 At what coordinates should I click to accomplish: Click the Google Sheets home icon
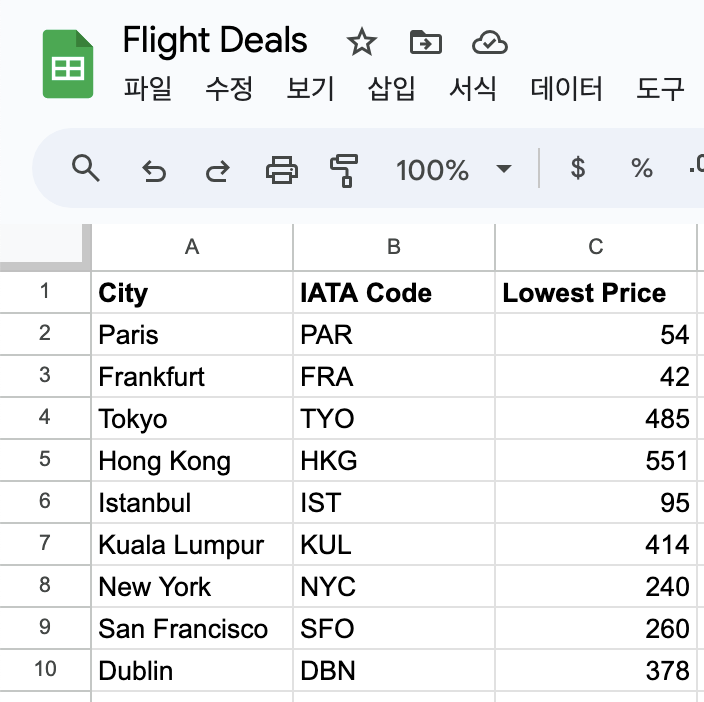click(68, 65)
